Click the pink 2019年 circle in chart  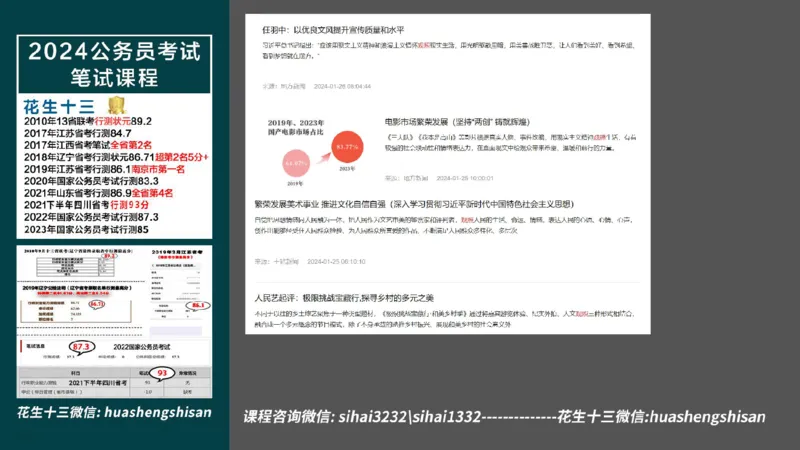coord(296,163)
